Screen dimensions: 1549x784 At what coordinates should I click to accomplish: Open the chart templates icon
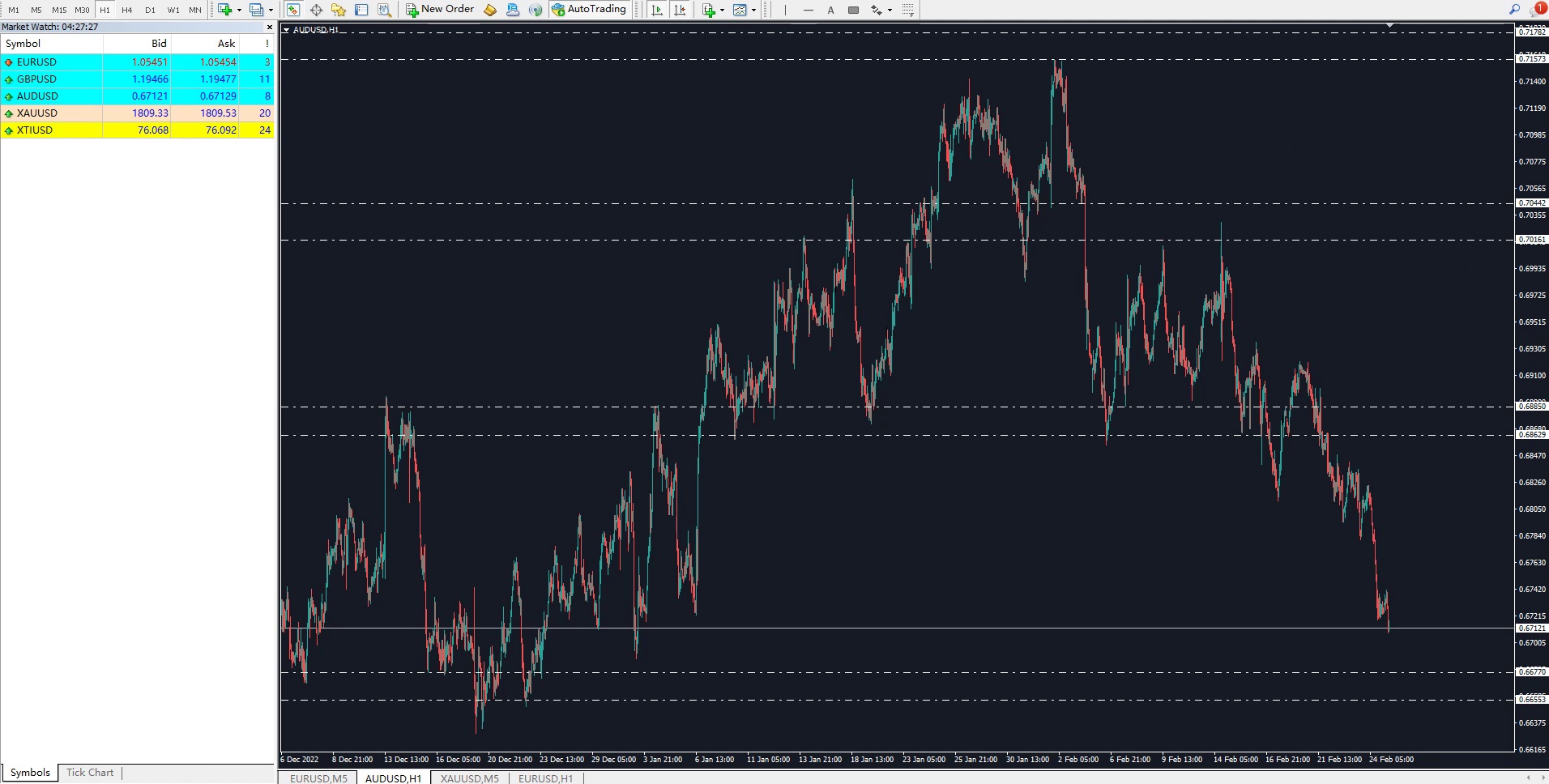740,10
